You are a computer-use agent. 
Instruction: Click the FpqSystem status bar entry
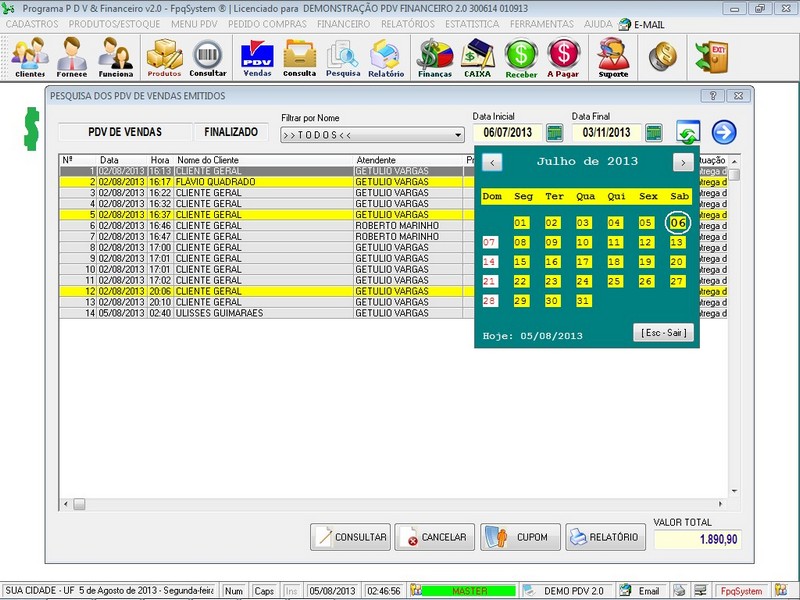coord(741,591)
